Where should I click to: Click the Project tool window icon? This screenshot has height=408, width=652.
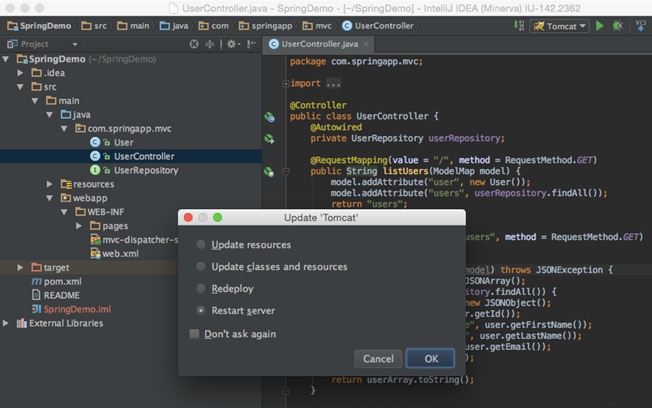(12, 44)
